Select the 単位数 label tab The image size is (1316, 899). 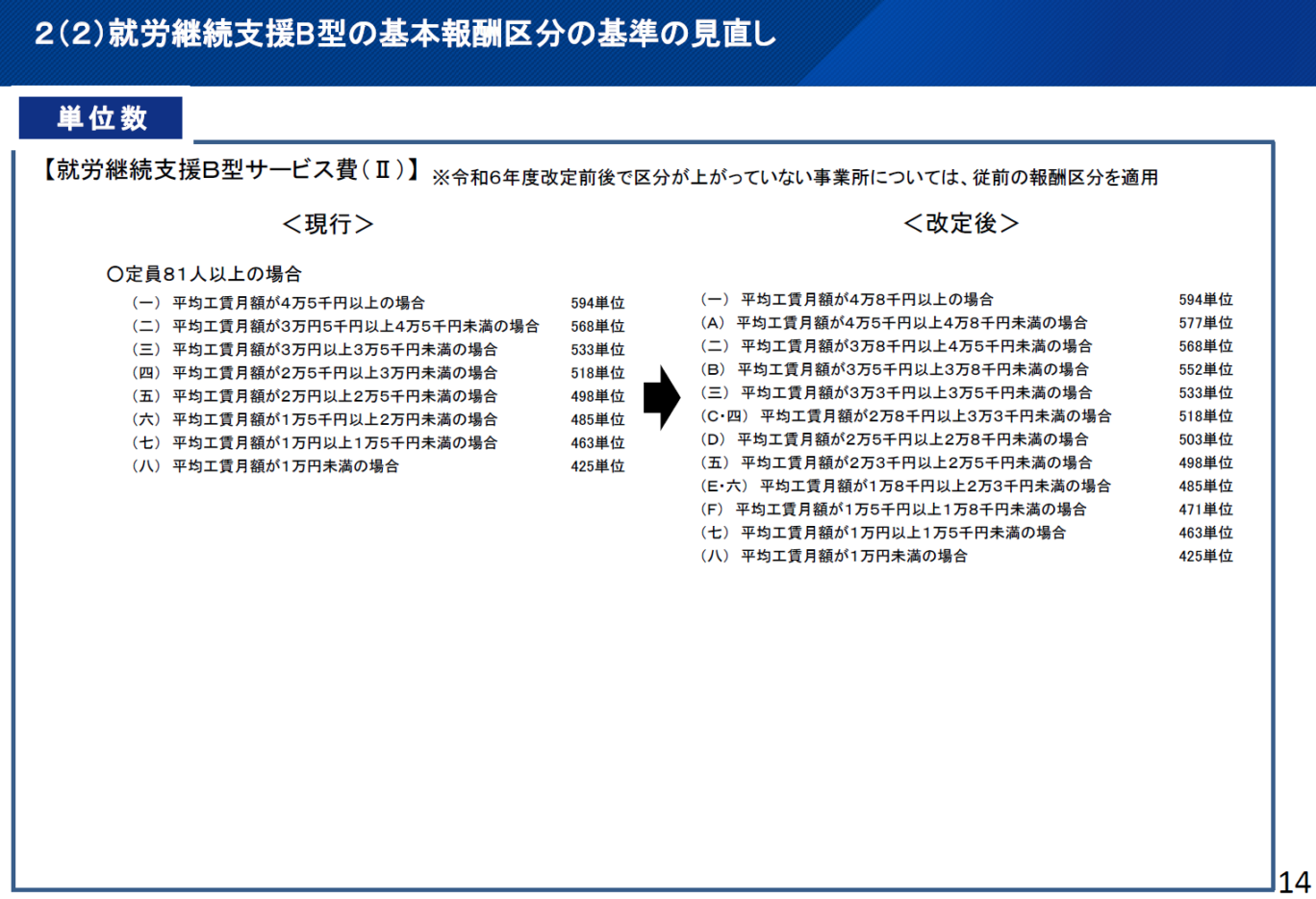pos(101,118)
